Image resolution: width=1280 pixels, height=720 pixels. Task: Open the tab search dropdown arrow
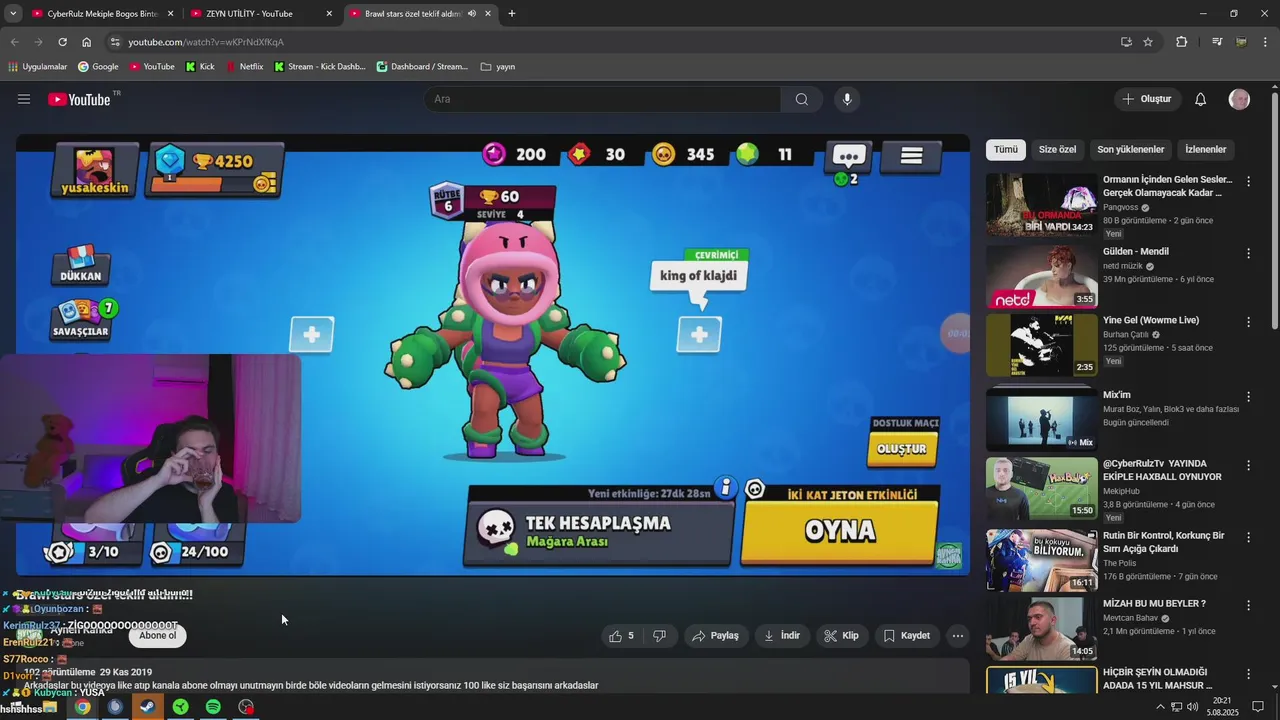click(13, 14)
